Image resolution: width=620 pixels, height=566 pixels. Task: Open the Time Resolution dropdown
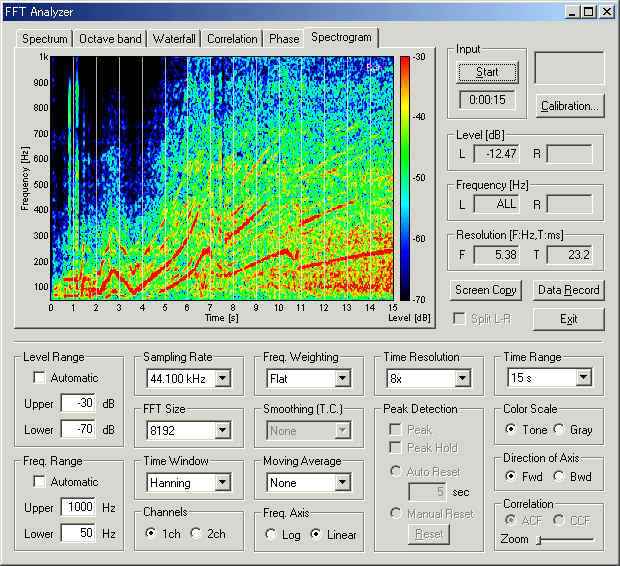point(463,379)
